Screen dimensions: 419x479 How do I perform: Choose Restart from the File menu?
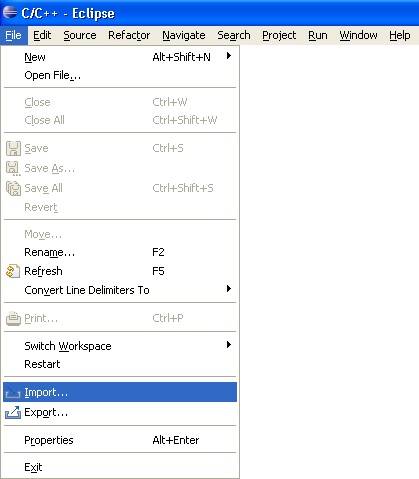coord(120,364)
